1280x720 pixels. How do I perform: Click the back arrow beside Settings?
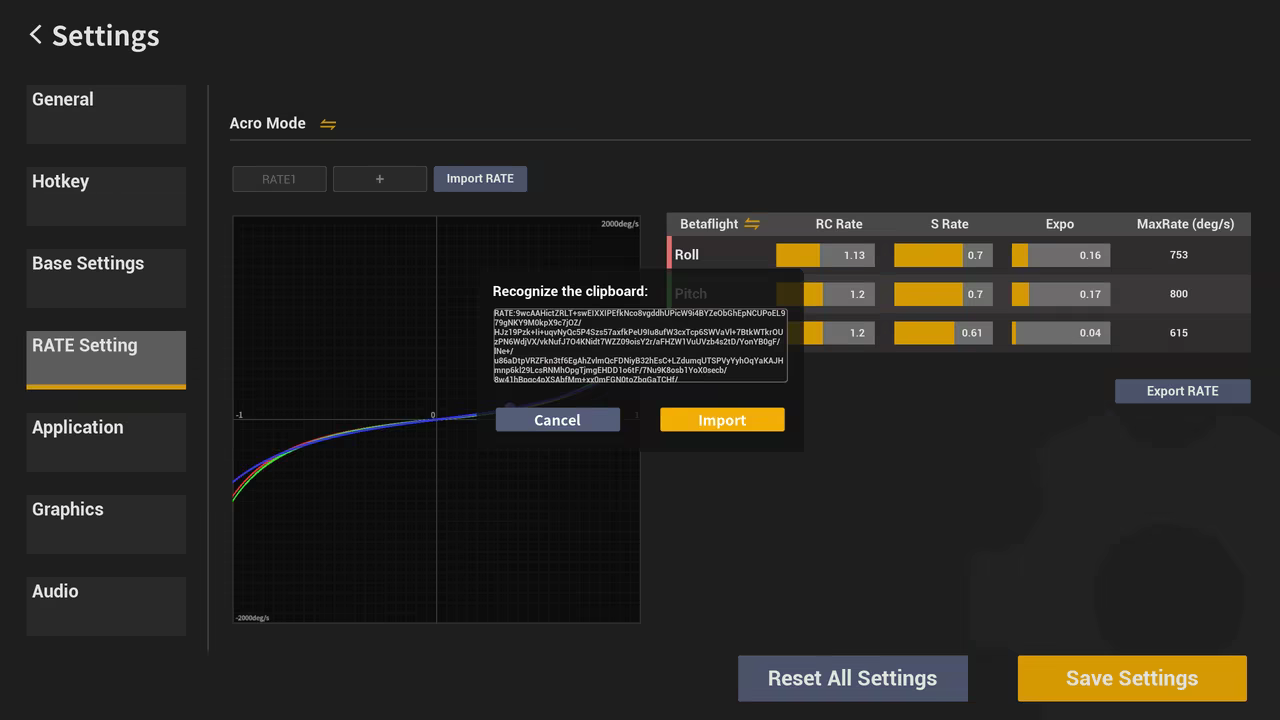pos(36,35)
